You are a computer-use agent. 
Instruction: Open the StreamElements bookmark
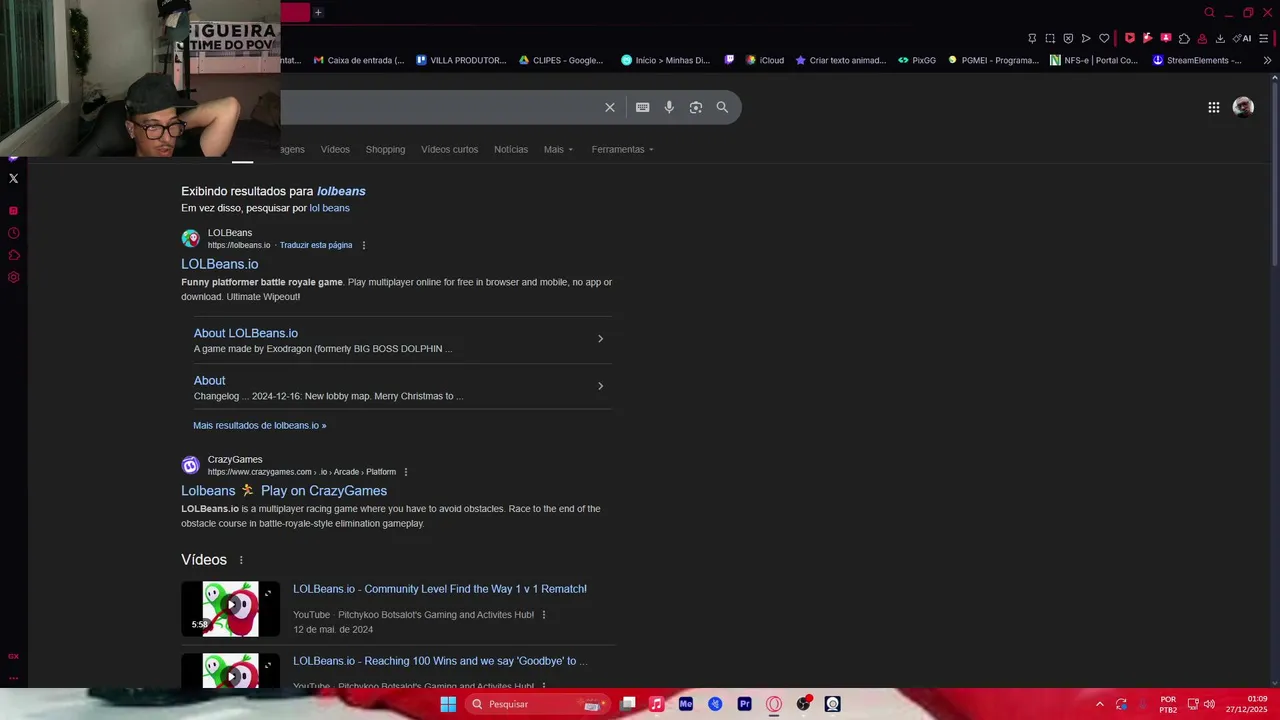coord(1197,60)
